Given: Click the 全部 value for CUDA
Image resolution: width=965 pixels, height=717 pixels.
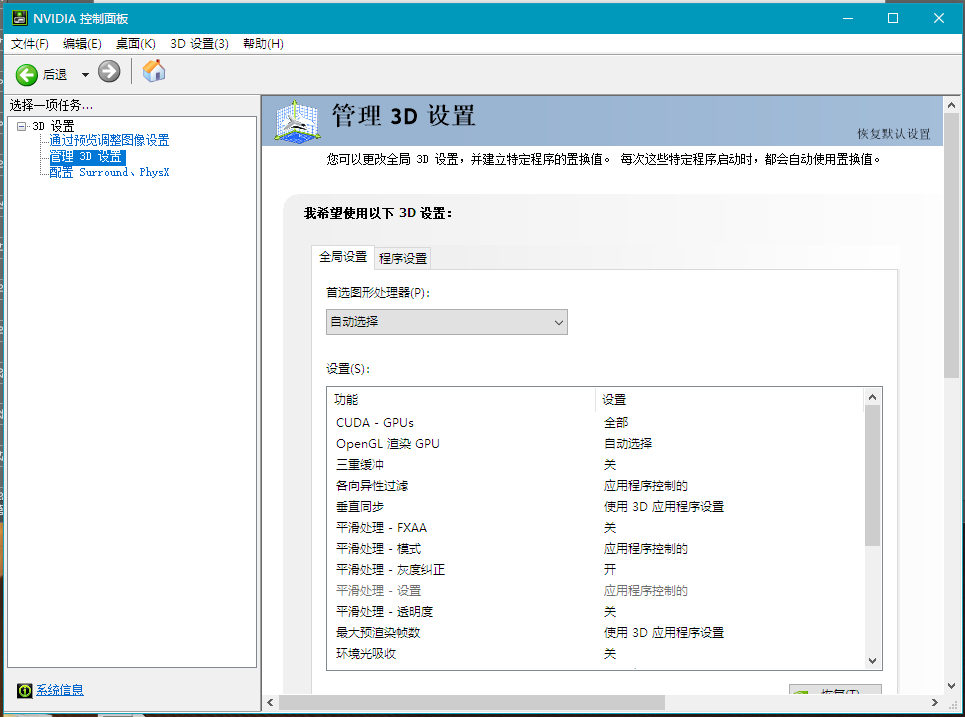Looking at the screenshot, I should tap(616, 423).
